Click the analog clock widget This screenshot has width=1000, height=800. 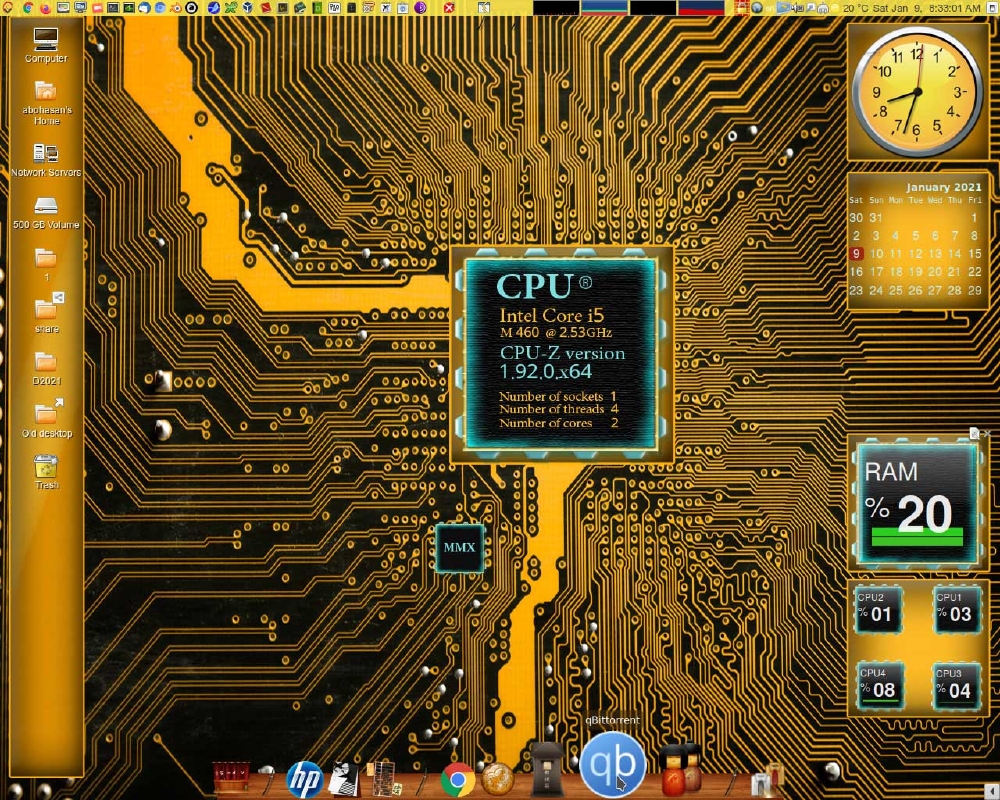(x=916, y=92)
